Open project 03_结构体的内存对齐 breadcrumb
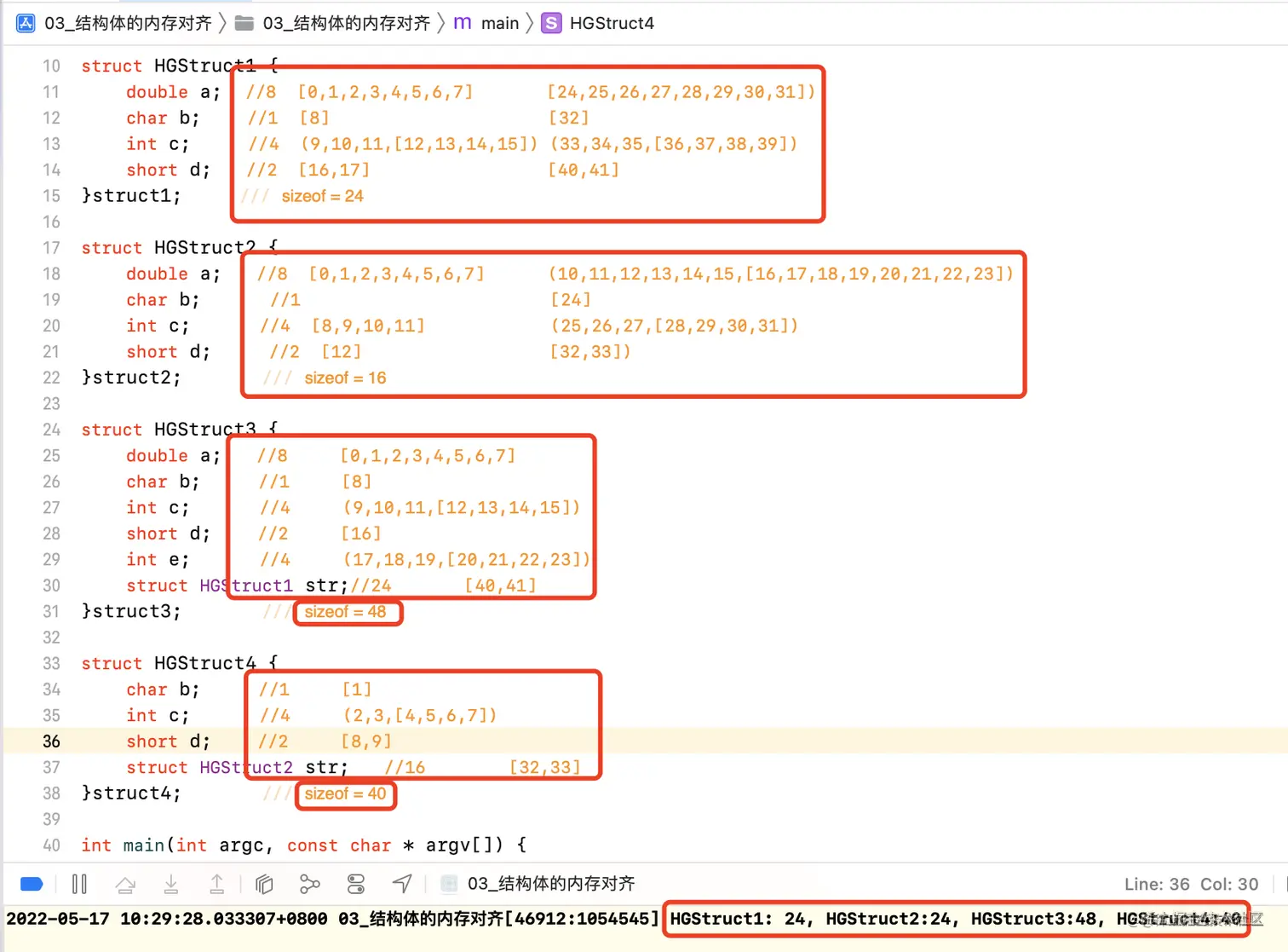Image resolution: width=1288 pixels, height=952 pixels. [128, 23]
